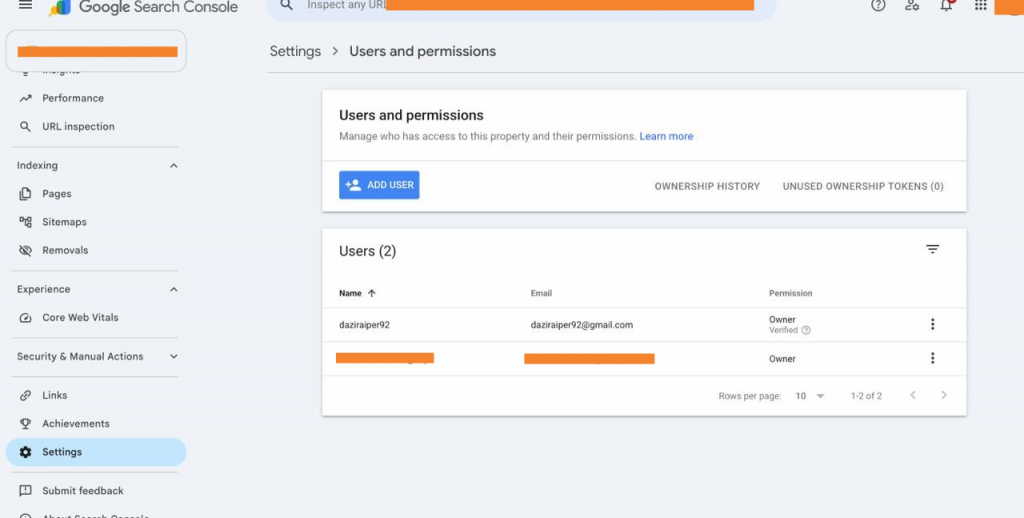This screenshot has height=518, width=1024.
Task: Collapse the Experience section
Action: point(174,289)
